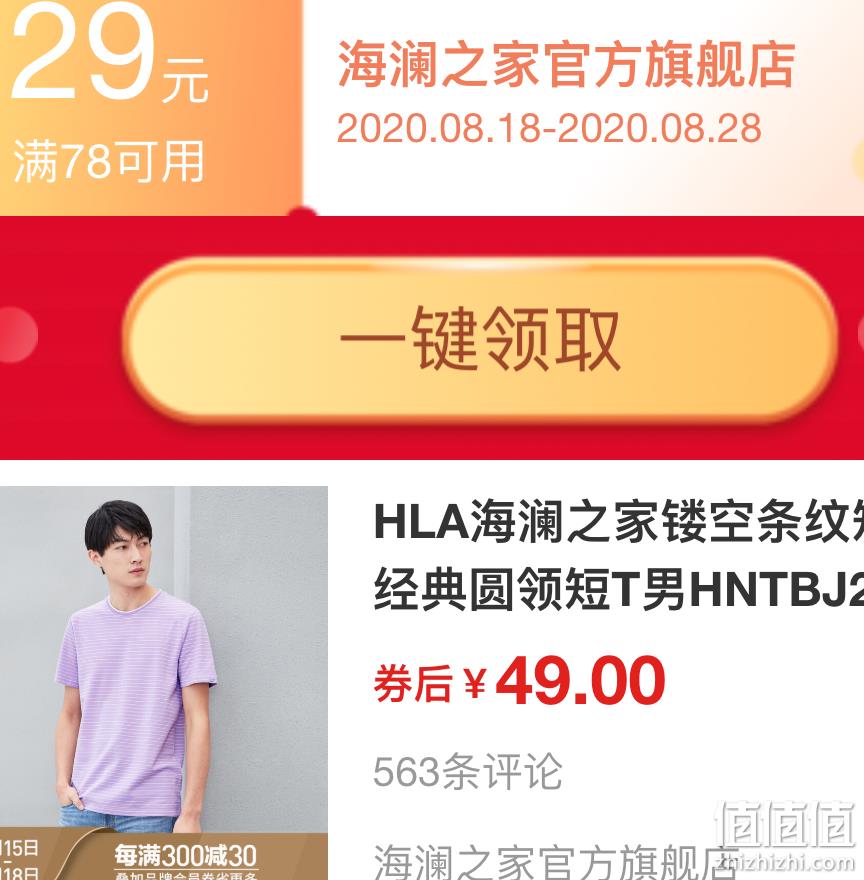Tap the ¥ currency symbol
This screenshot has width=864, height=880.
(x=474, y=682)
